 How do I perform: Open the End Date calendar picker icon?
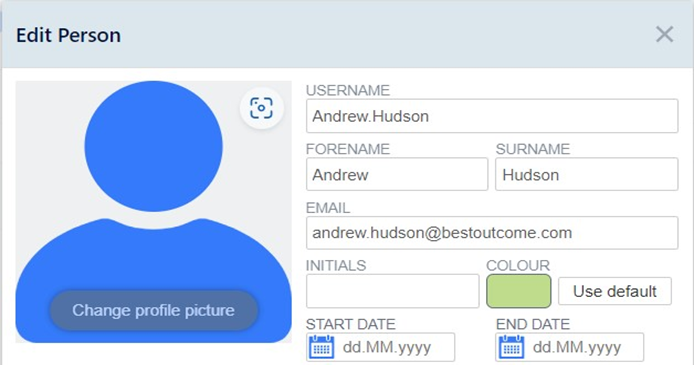pyautogui.click(x=512, y=347)
